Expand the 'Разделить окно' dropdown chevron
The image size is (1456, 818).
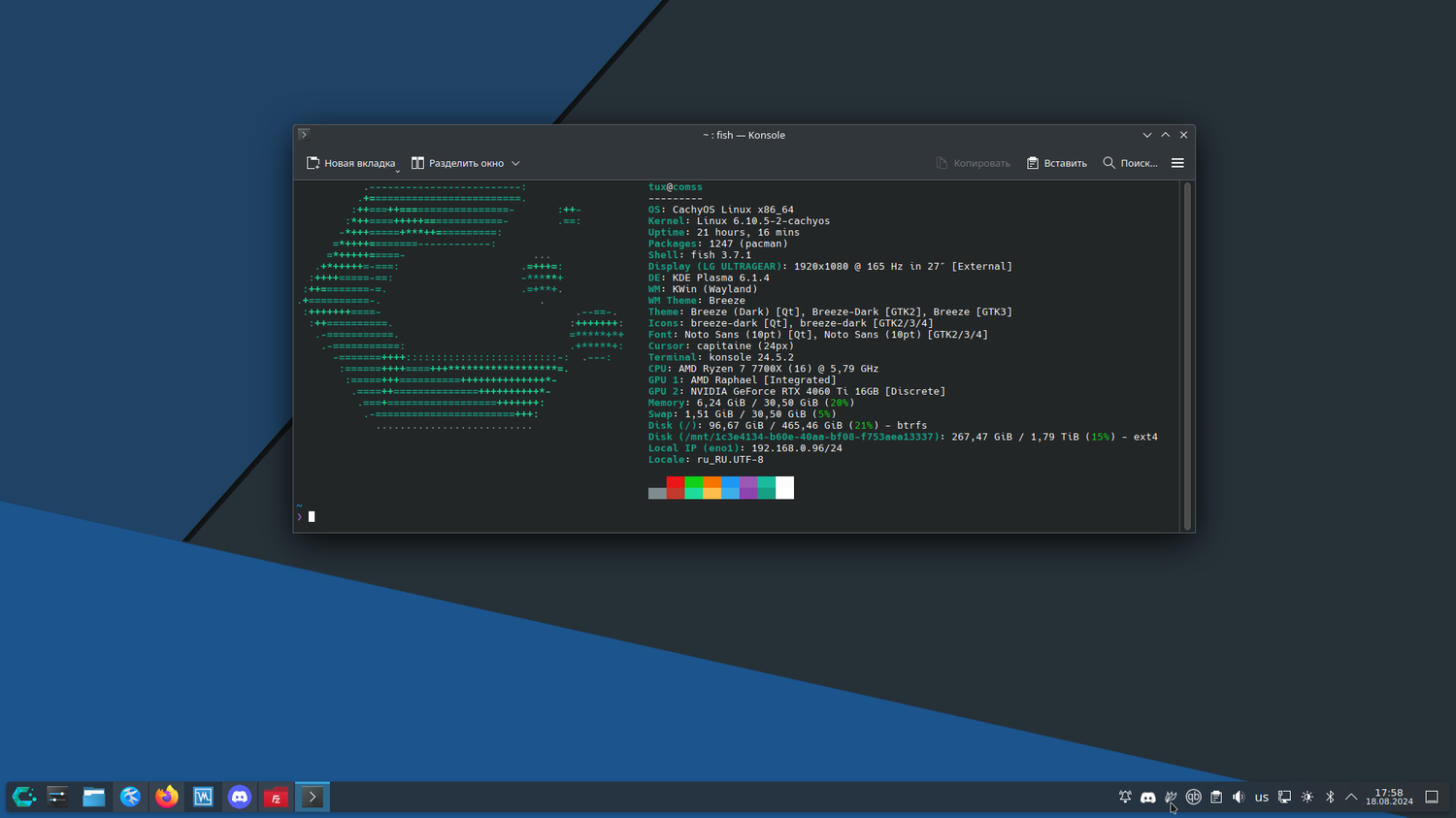point(515,163)
